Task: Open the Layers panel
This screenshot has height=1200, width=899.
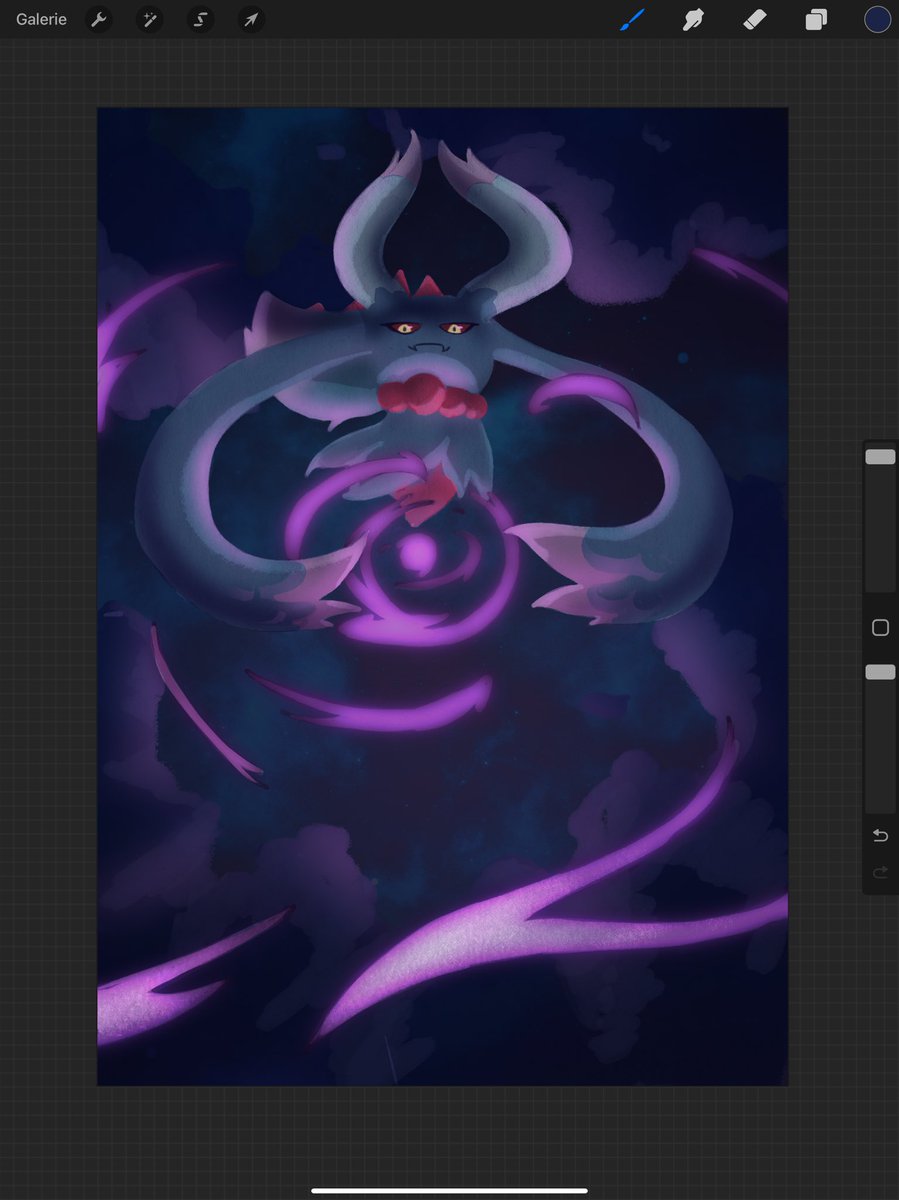Action: click(816, 19)
